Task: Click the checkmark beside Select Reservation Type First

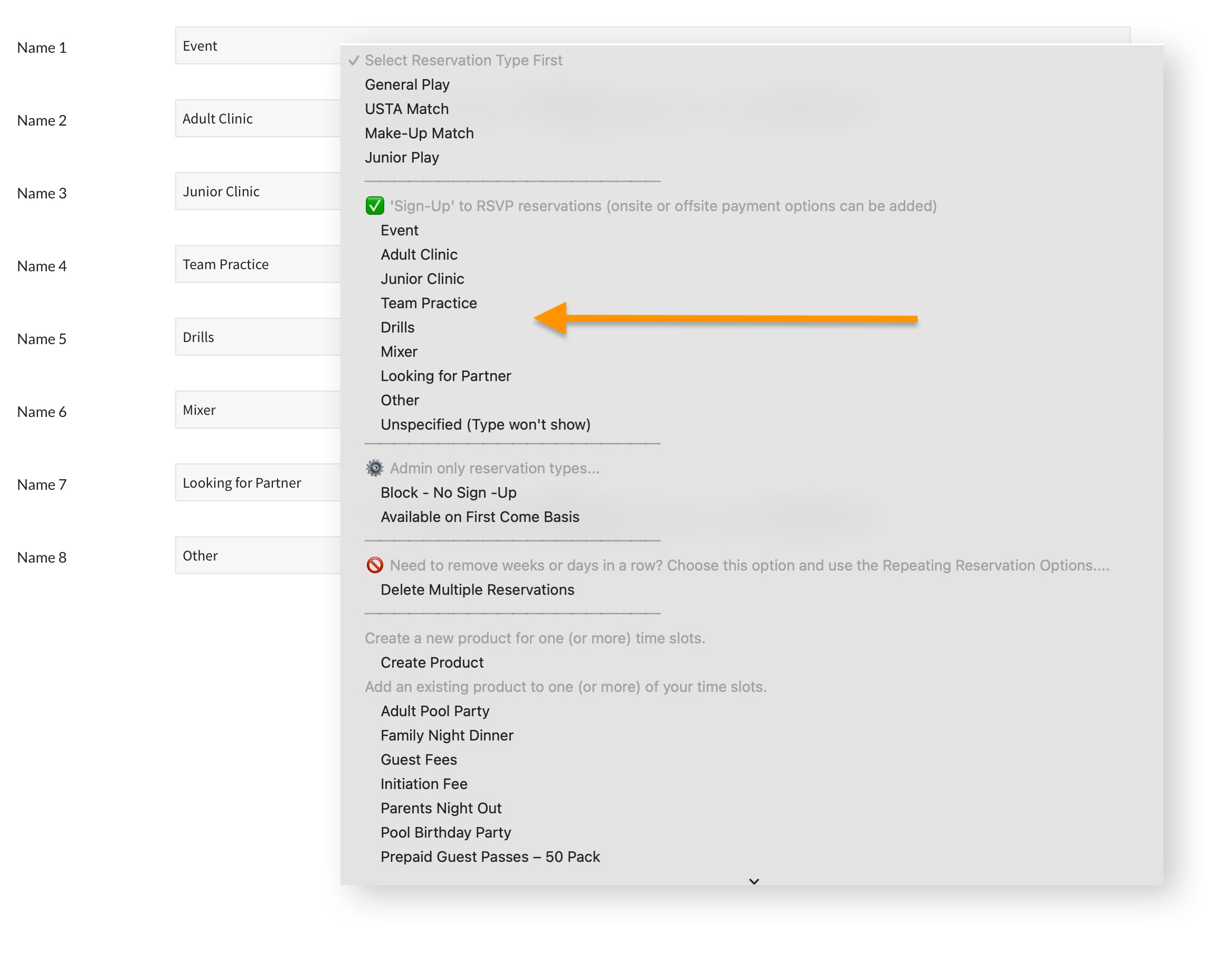Action: coord(354,60)
